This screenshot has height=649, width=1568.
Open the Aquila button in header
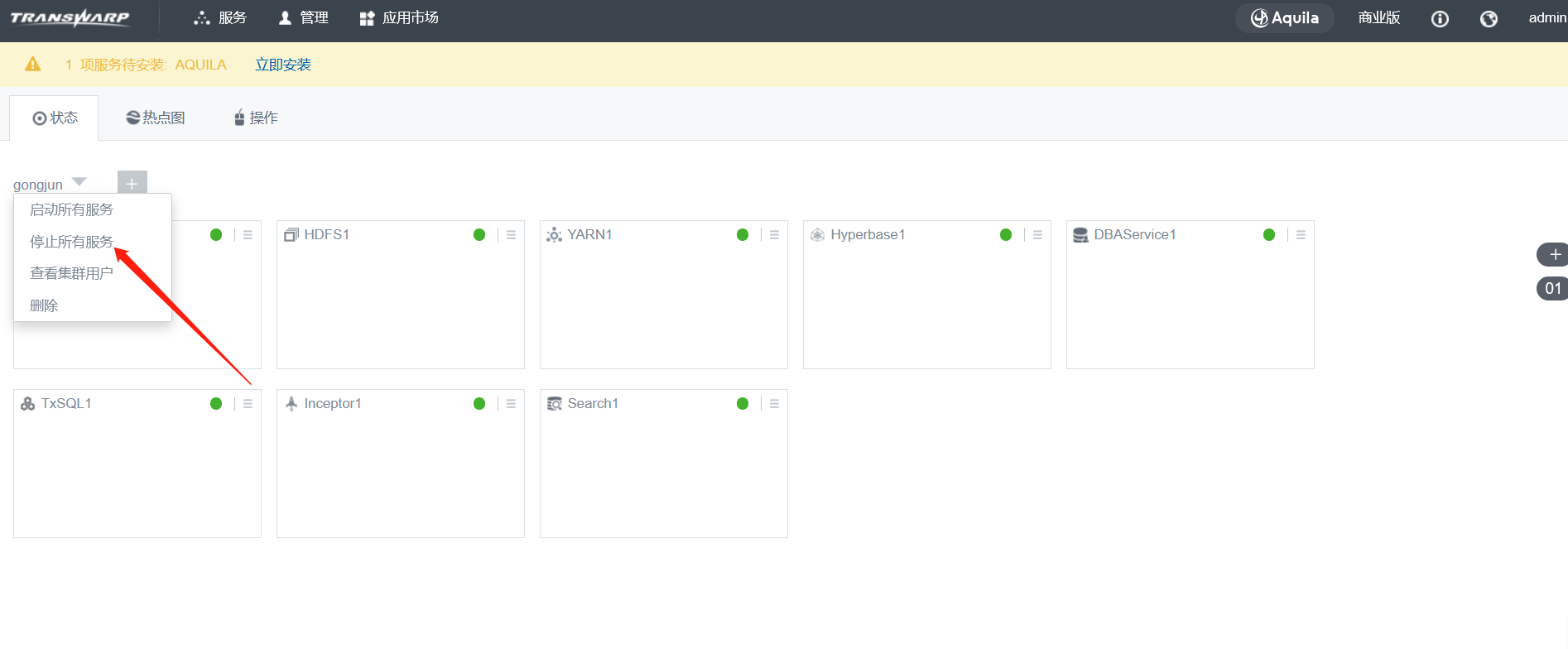(1285, 18)
